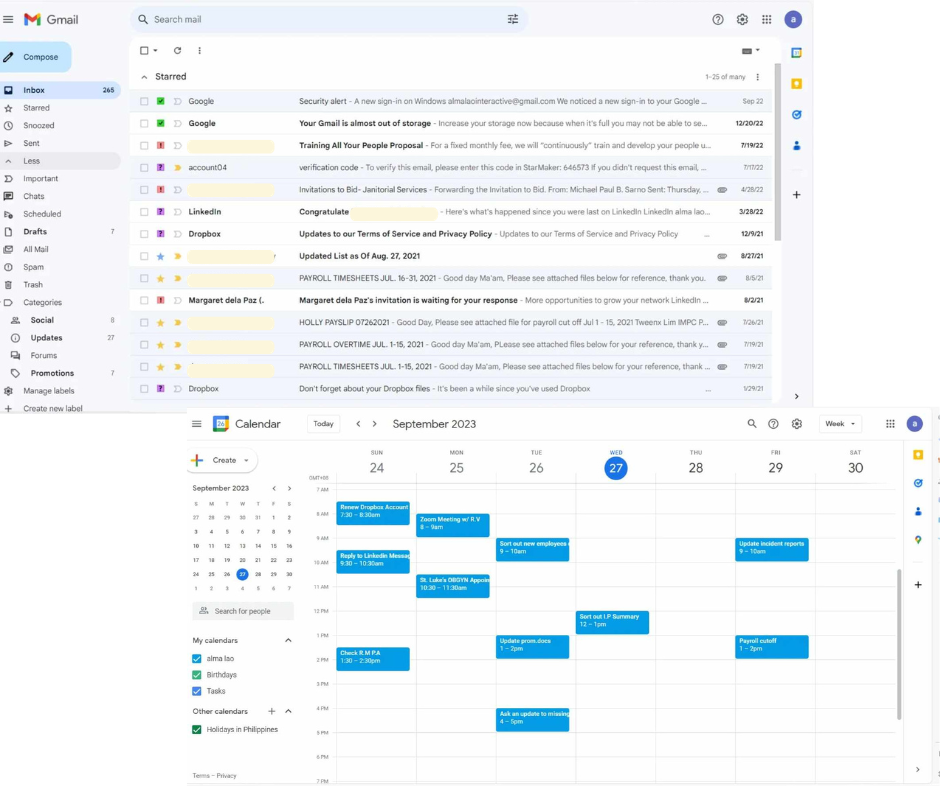The height and width of the screenshot is (788, 940).
Task: Open Calendar settings gear icon
Action: [797, 424]
